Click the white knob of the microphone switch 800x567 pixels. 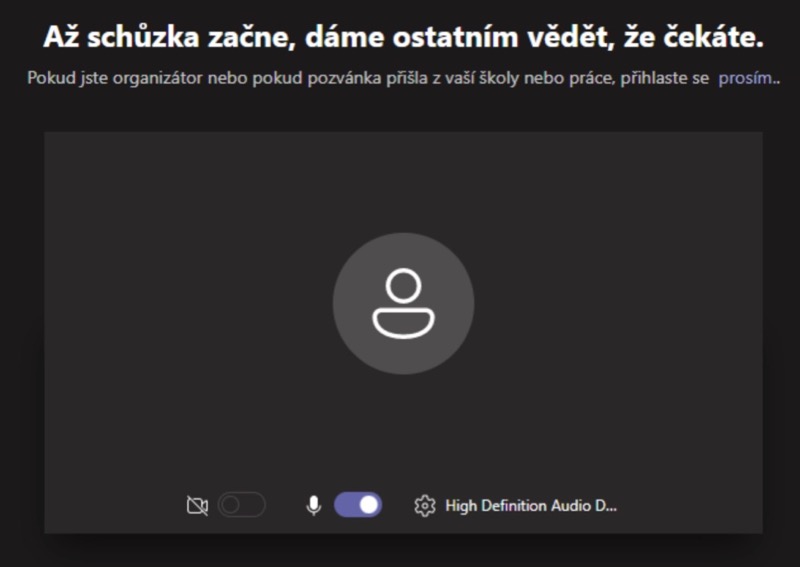(369, 505)
